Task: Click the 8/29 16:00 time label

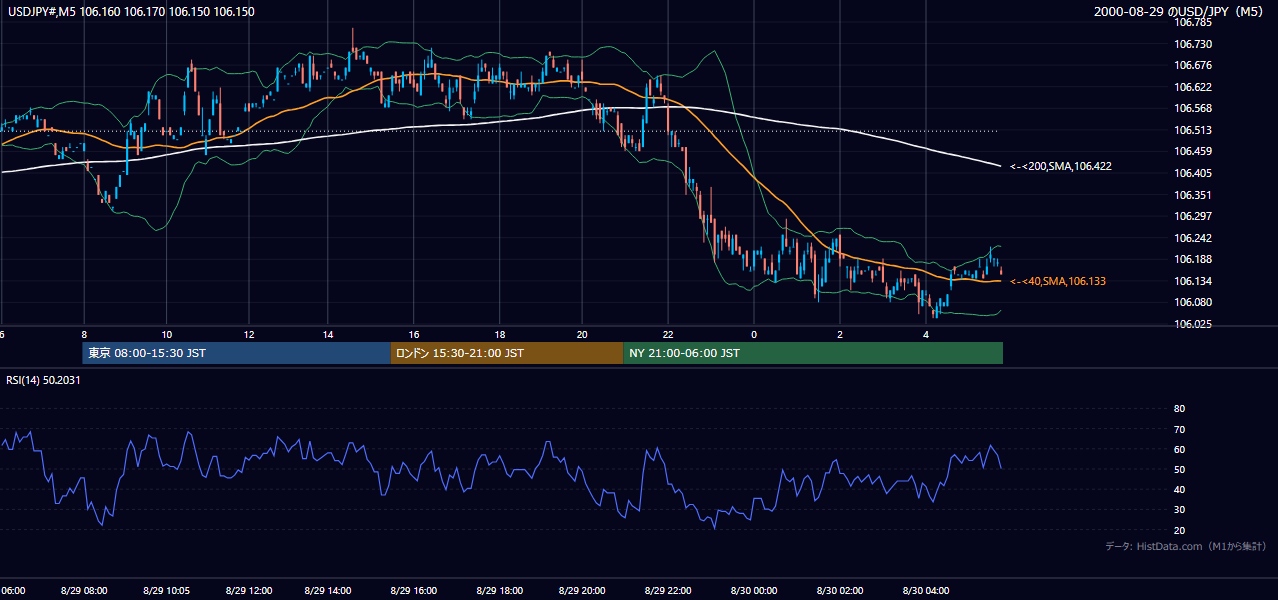Action: click(414, 590)
